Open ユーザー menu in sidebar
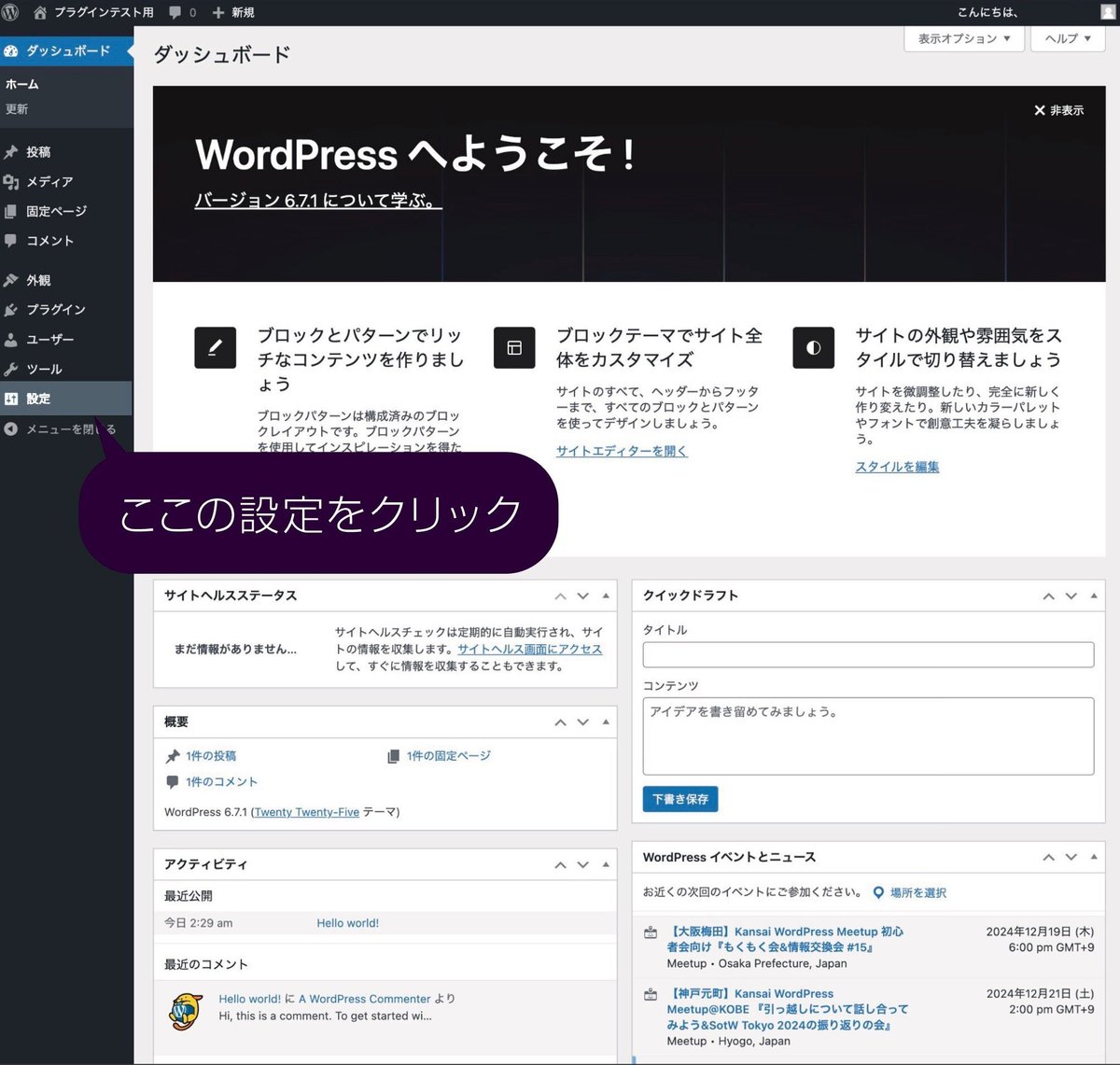The image size is (1120, 1065). pyautogui.click(x=66, y=340)
